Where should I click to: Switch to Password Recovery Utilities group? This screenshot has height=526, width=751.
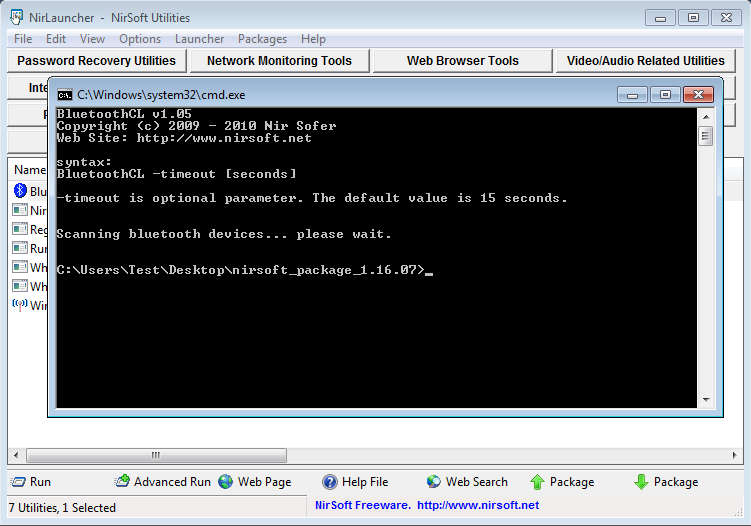[x=96, y=61]
